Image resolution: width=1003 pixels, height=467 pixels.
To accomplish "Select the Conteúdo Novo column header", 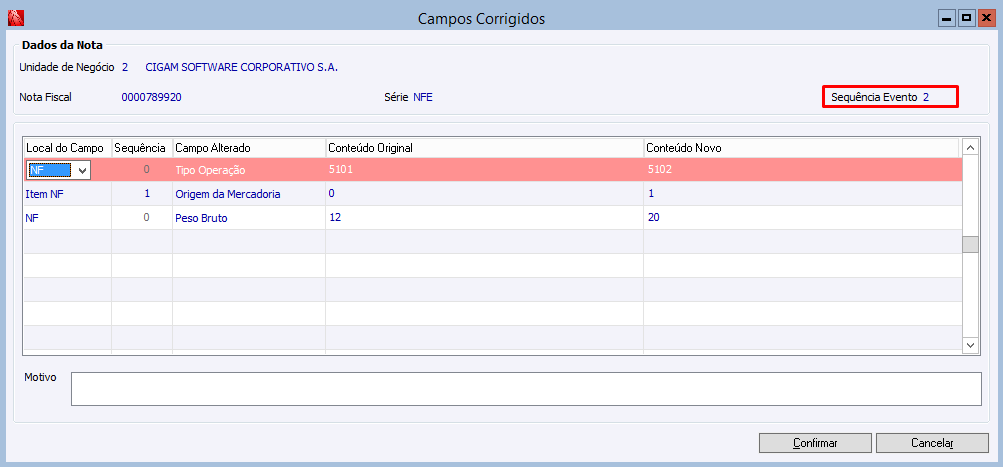I will coord(802,148).
